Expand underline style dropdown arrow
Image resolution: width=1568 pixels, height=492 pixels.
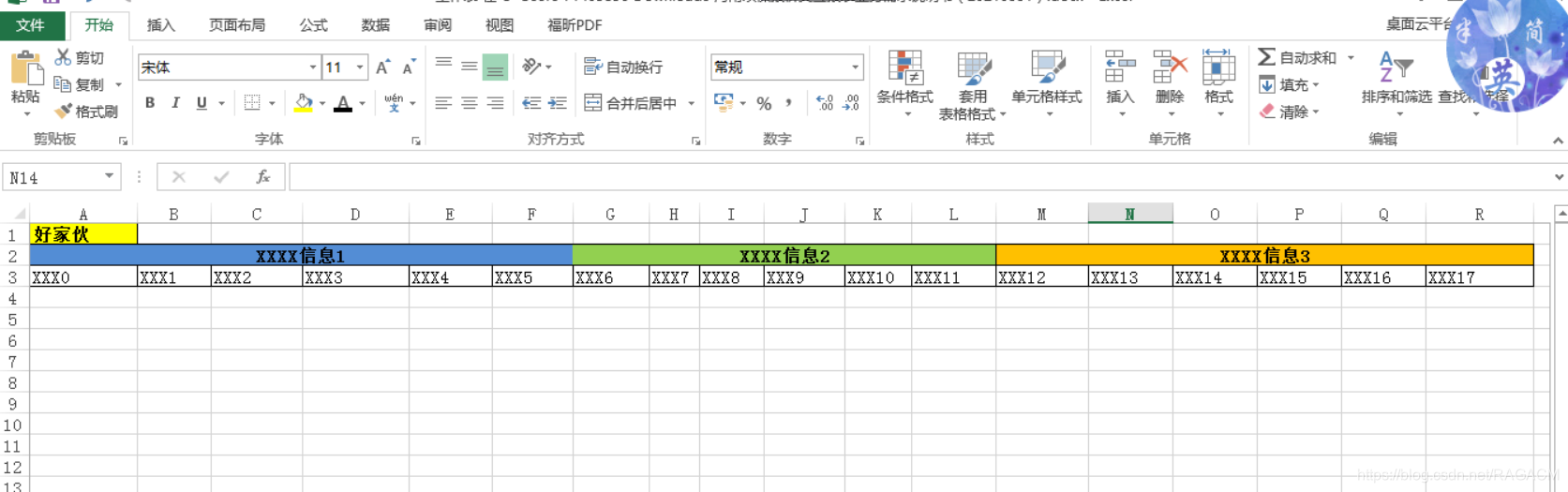tap(221, 103)
